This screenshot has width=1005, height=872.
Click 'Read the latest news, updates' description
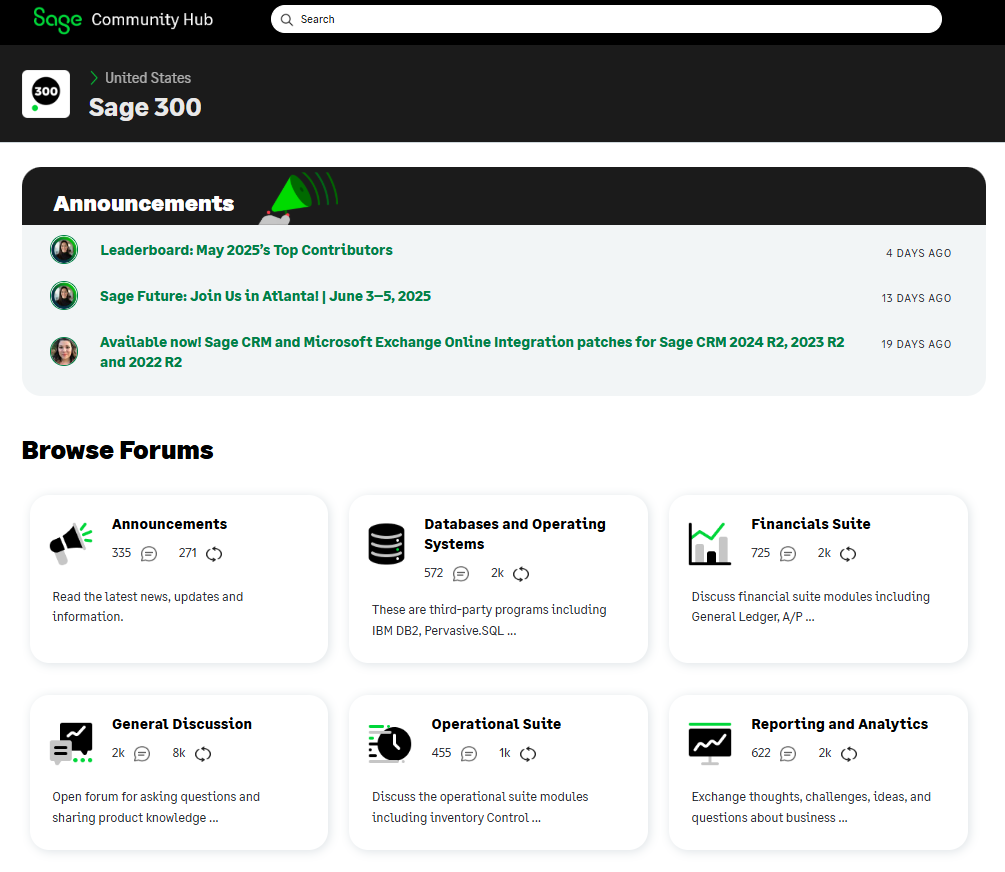pos(148,607)
